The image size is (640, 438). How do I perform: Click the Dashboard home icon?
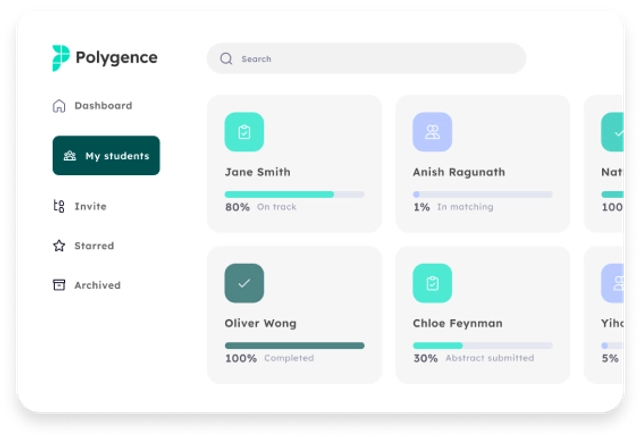click(59, 106)
